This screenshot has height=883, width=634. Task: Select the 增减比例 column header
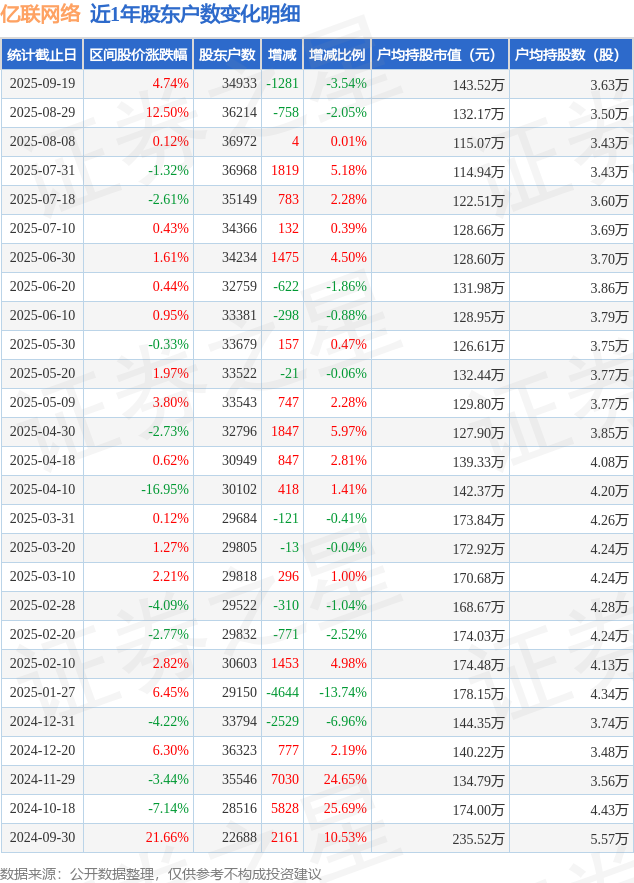click(337, 55)
